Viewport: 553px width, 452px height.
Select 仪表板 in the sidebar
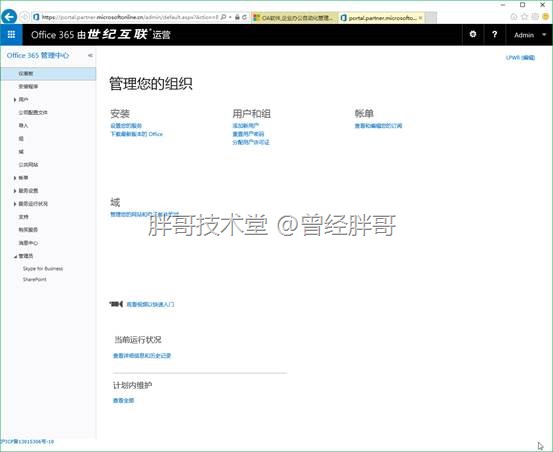click(x=48, y=74)
